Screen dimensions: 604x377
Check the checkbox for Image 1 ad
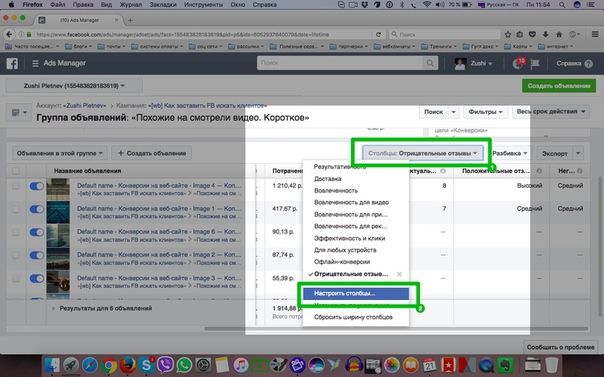coord(15,209)
